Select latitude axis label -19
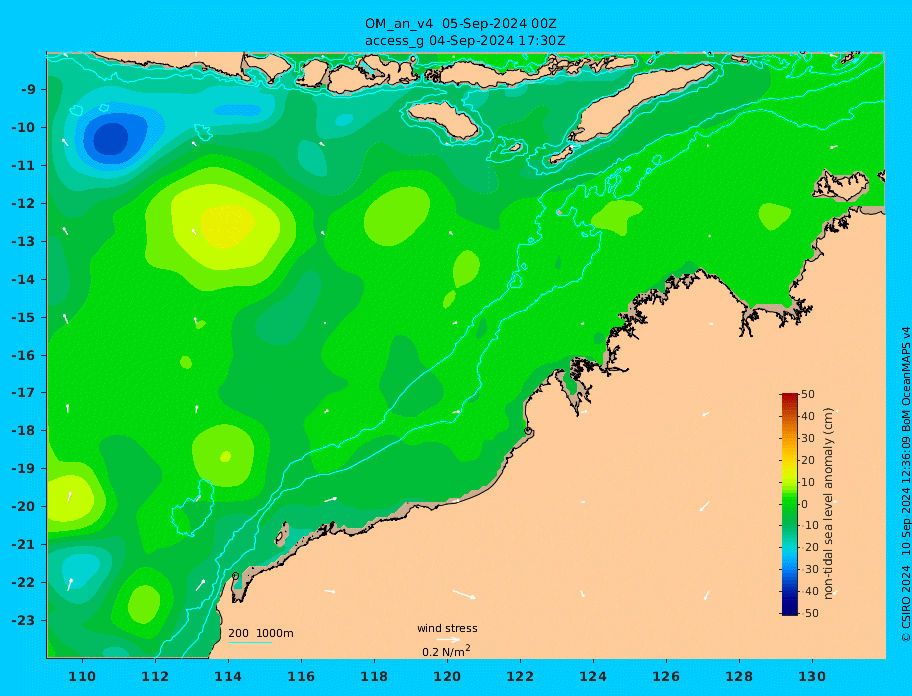Image resolution: width=912 pixels, height=696 pixels. click(24, 469)
